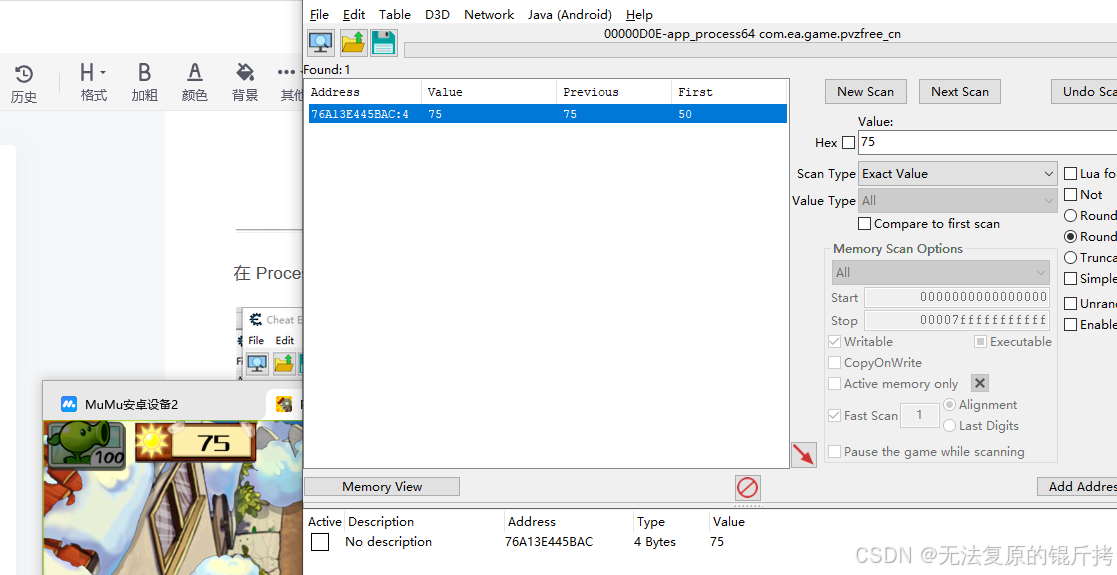1117x575 pixels.
Task: Select the Alignment radio button
Action: [949, 405]
